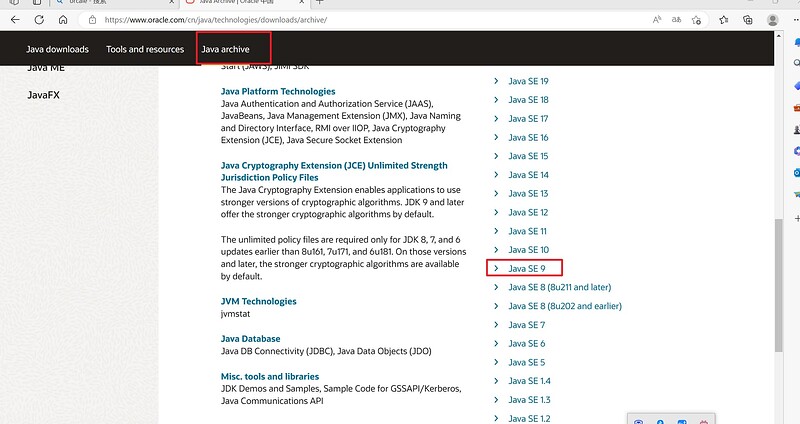800x424 pixels.
Task: Expand the Java SE 16 chevron
Action: (x=496, y=137)
